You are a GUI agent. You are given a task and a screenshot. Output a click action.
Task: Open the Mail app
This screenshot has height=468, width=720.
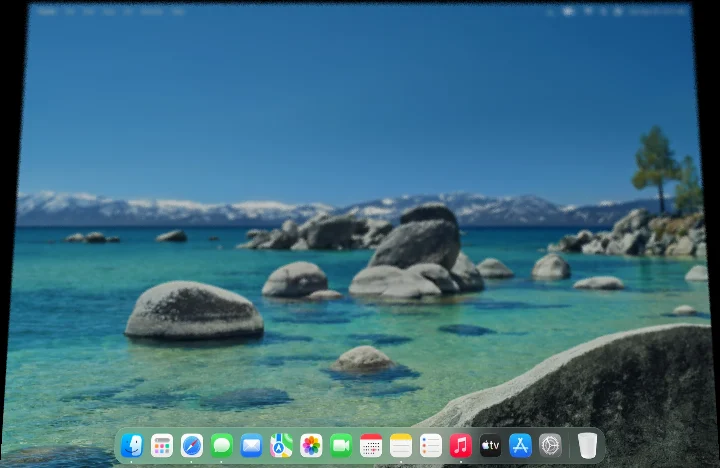(252, 445)
